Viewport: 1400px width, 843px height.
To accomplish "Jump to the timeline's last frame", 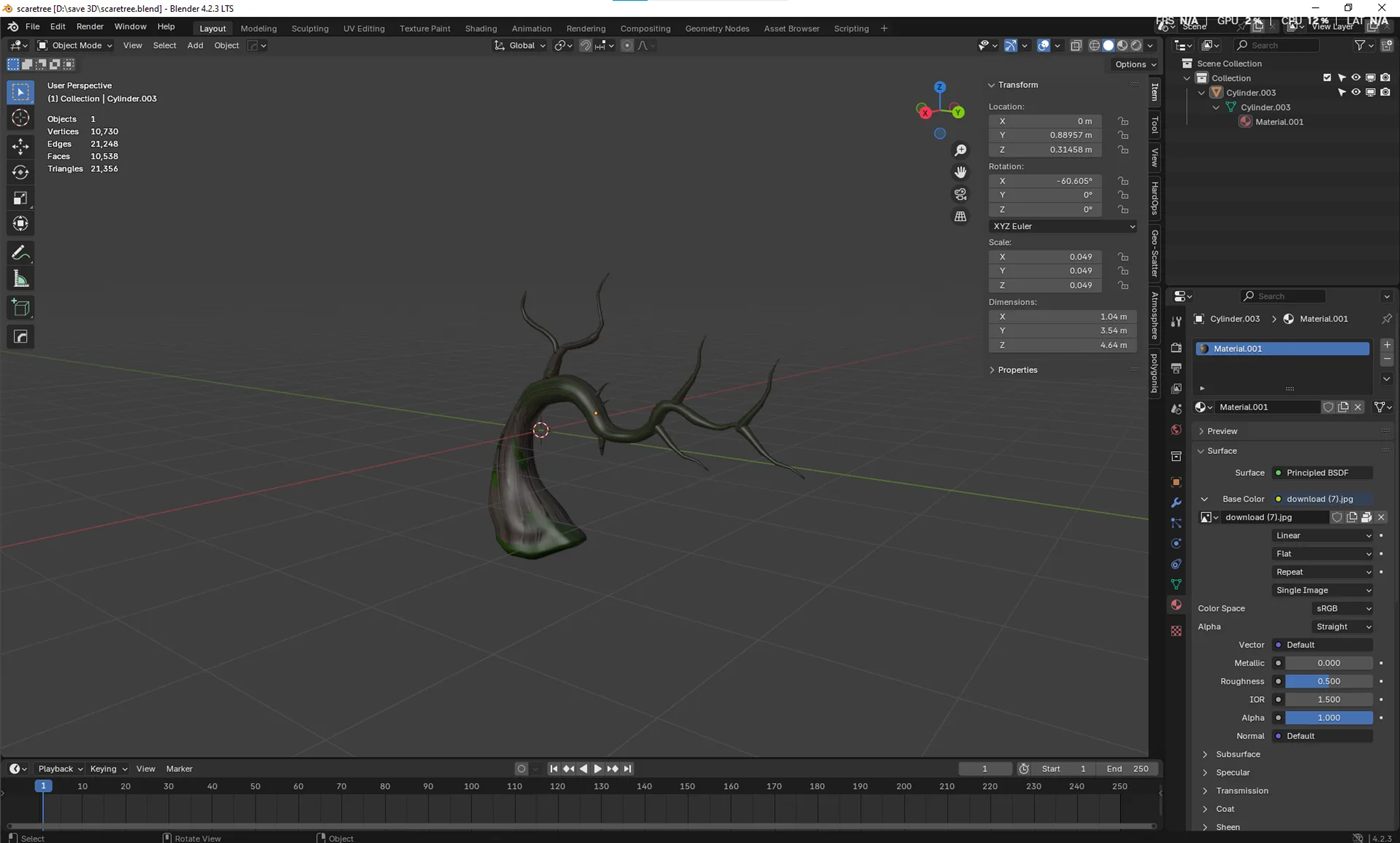I will (x=627, y=769).
